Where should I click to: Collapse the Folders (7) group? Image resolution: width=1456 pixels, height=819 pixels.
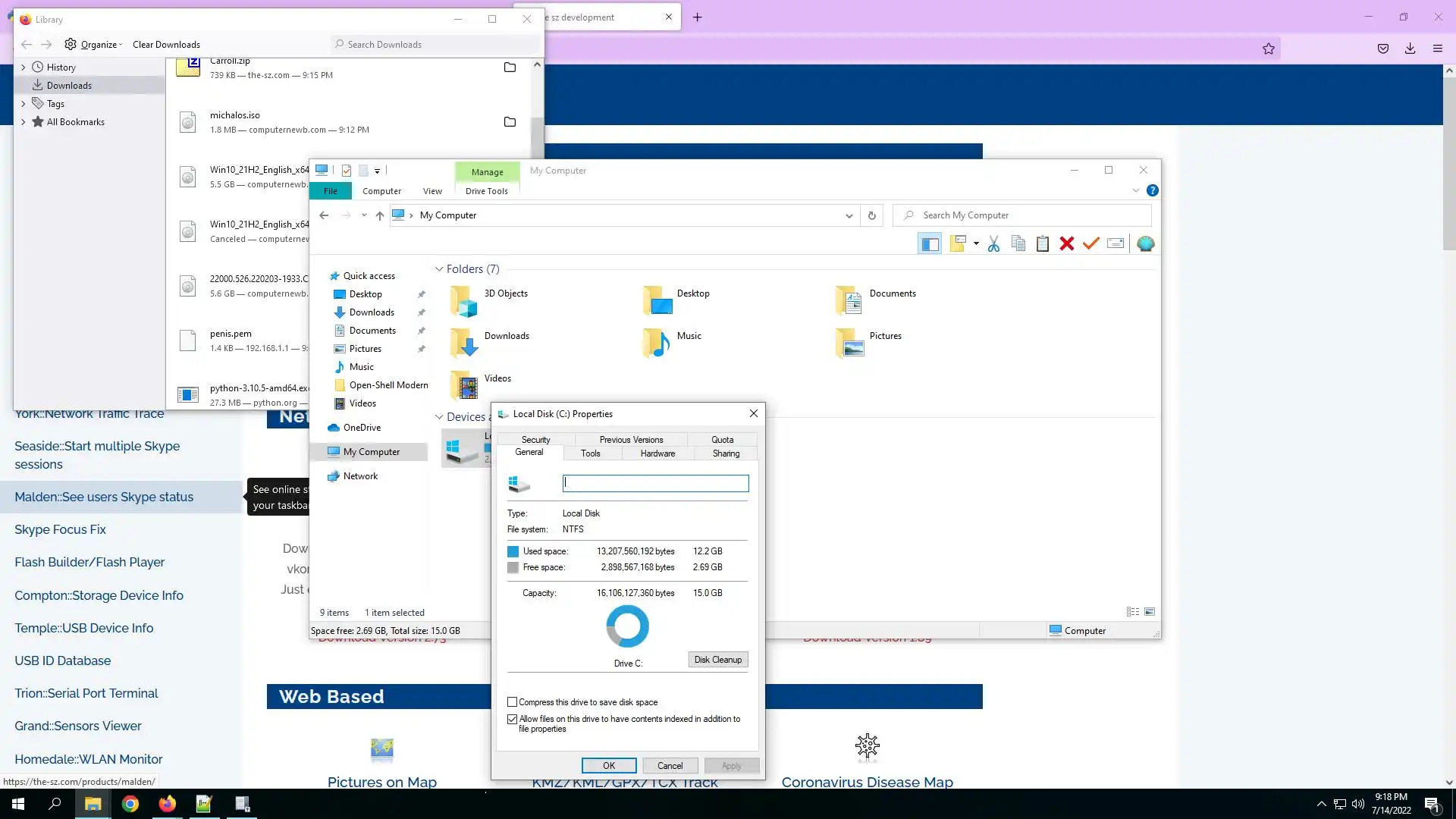[439, 269]
